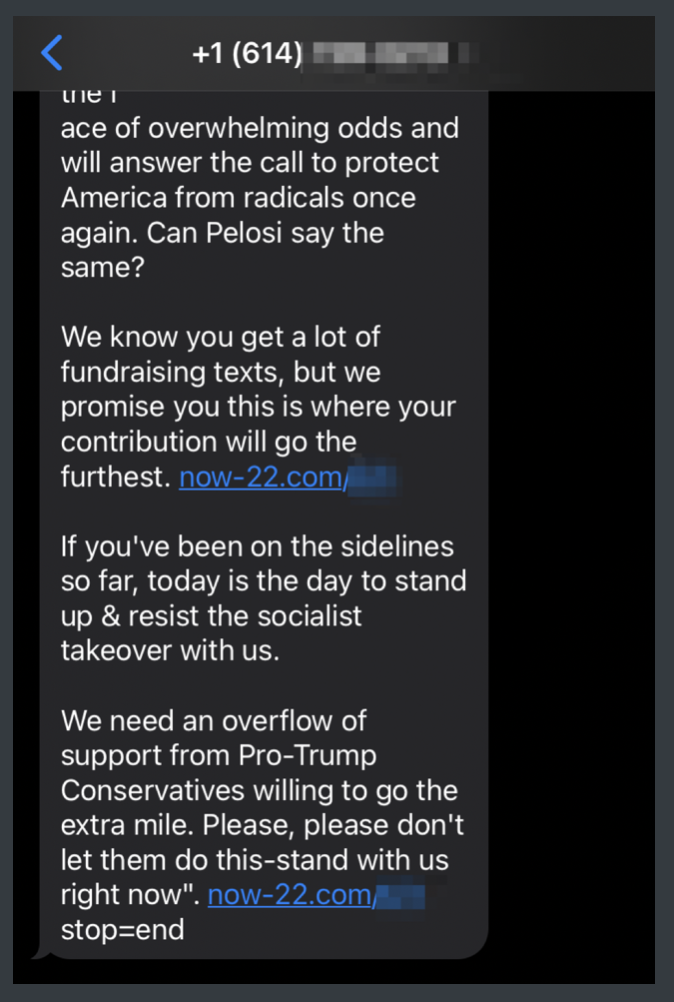Viewport: 674px width, 1002px height.
Task: Click the "up & resist the socialist" line
Action: [211, 615]
